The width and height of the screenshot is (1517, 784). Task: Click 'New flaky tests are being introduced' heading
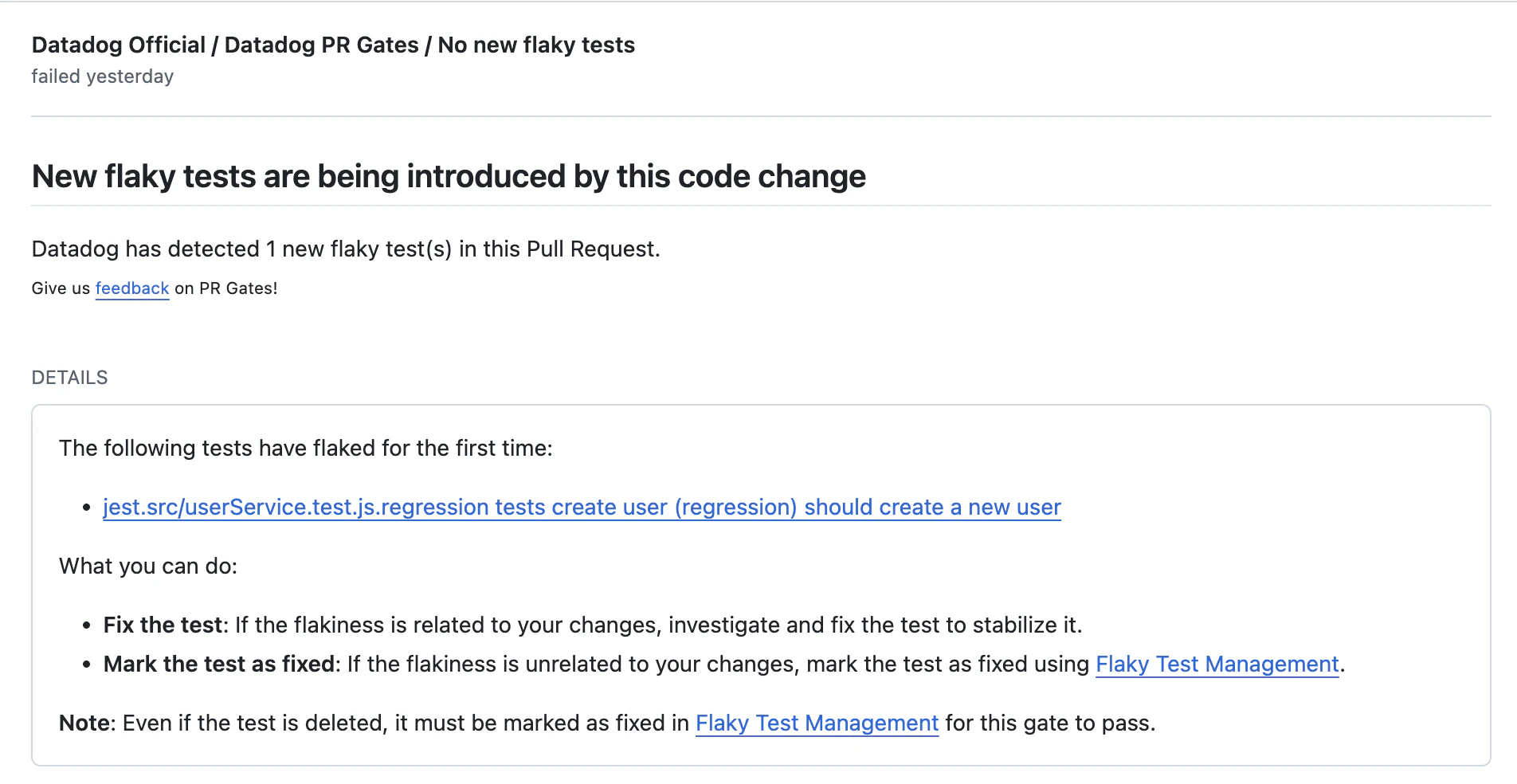(x=449, y=177)
